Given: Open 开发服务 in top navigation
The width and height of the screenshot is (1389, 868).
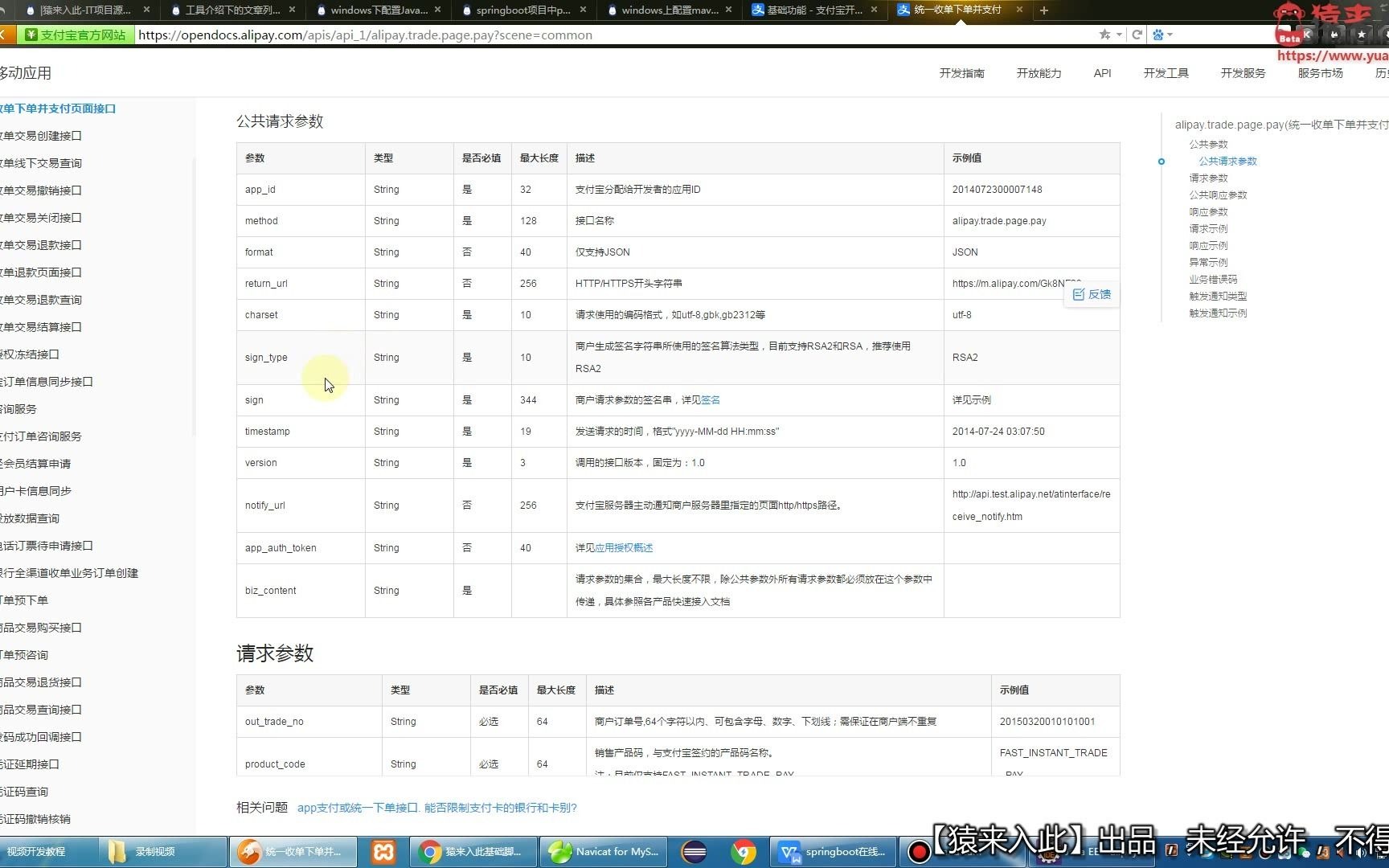Looking at the screenshot, I should [x=1243, y=73].
